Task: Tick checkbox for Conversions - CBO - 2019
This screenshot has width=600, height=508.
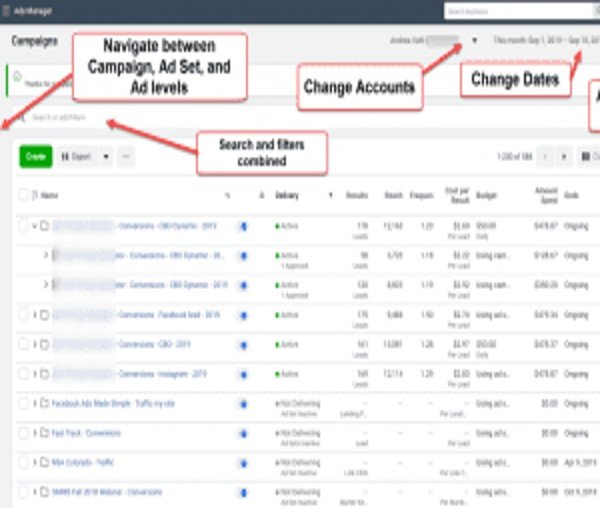Action: click(x=23, y=344)
